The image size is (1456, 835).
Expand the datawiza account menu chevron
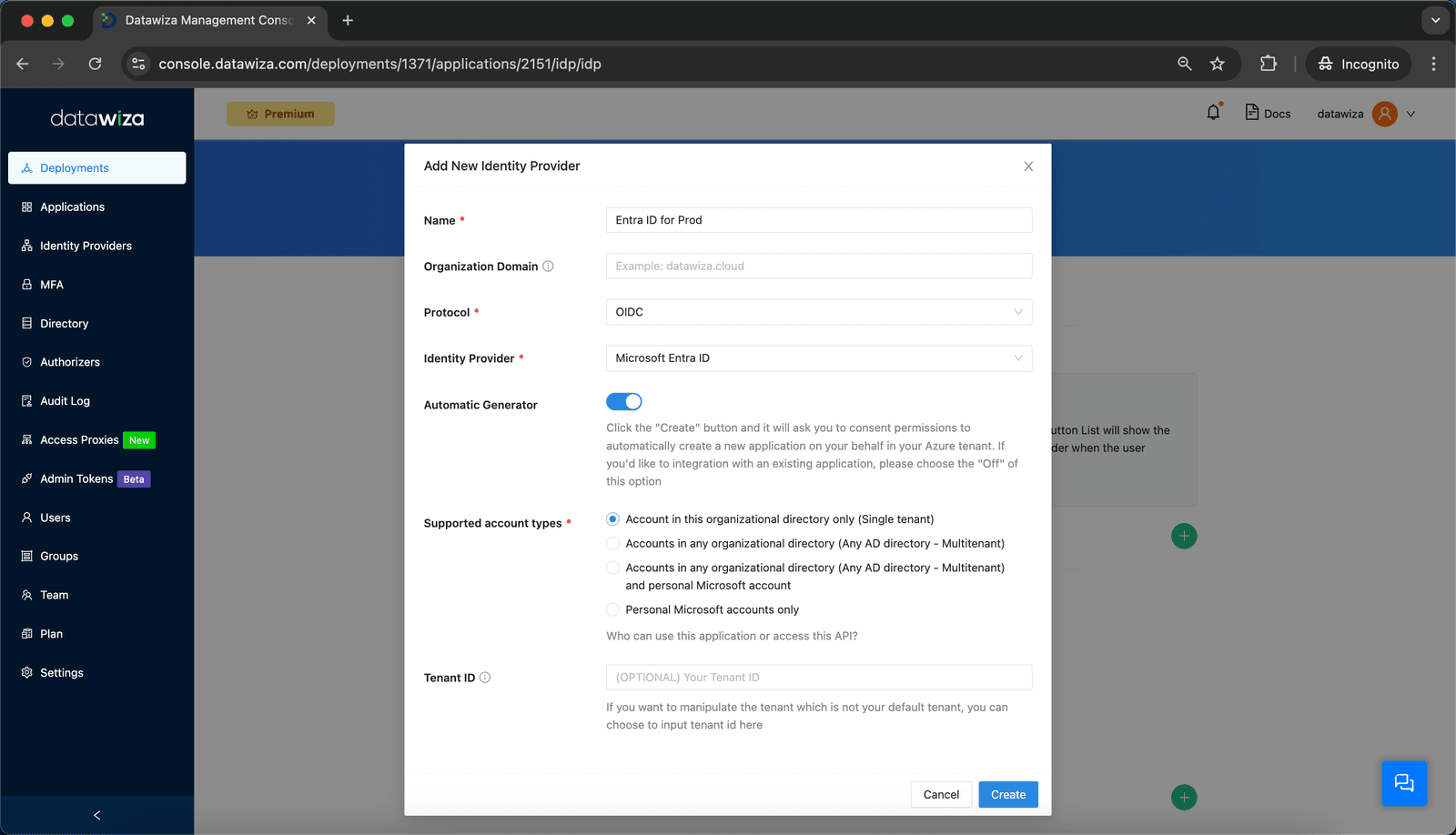(x=1411, y=114)
